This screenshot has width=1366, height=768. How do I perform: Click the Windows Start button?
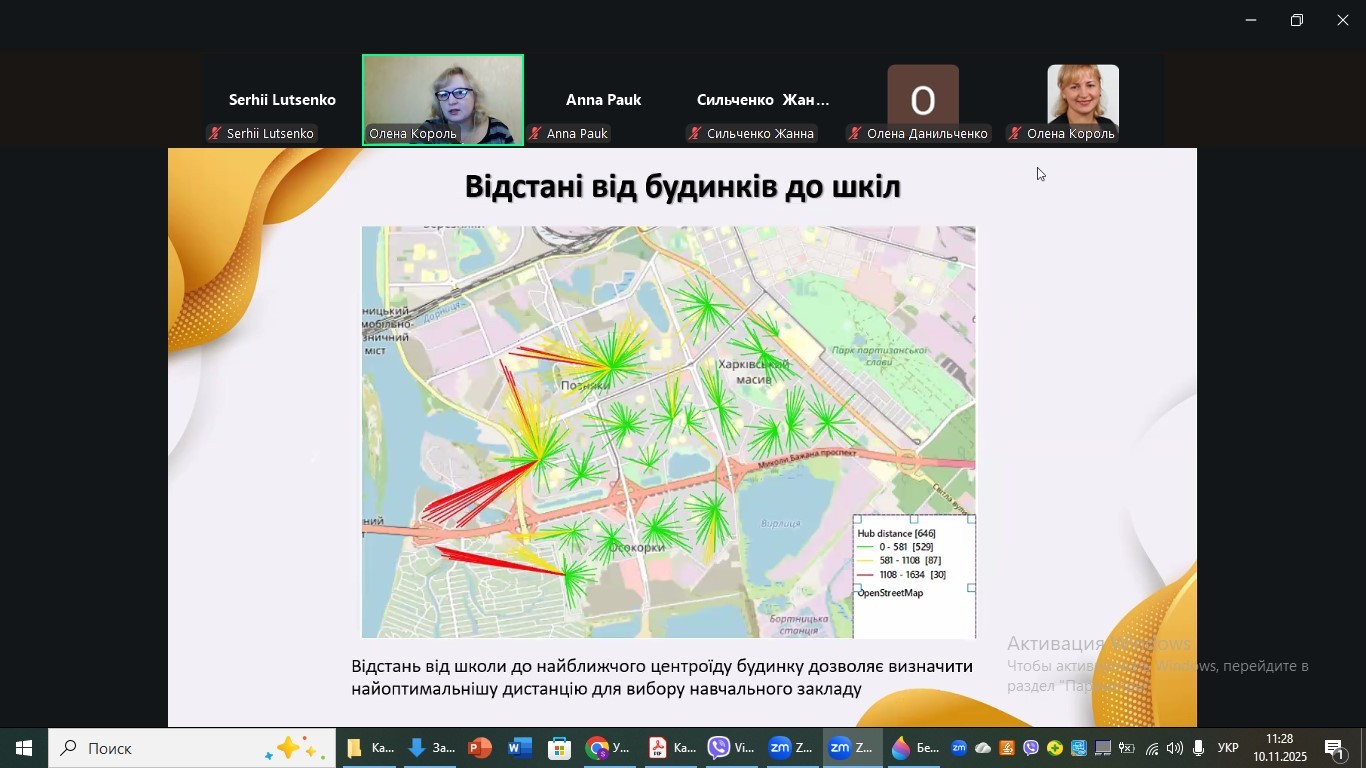pos(24,748)
